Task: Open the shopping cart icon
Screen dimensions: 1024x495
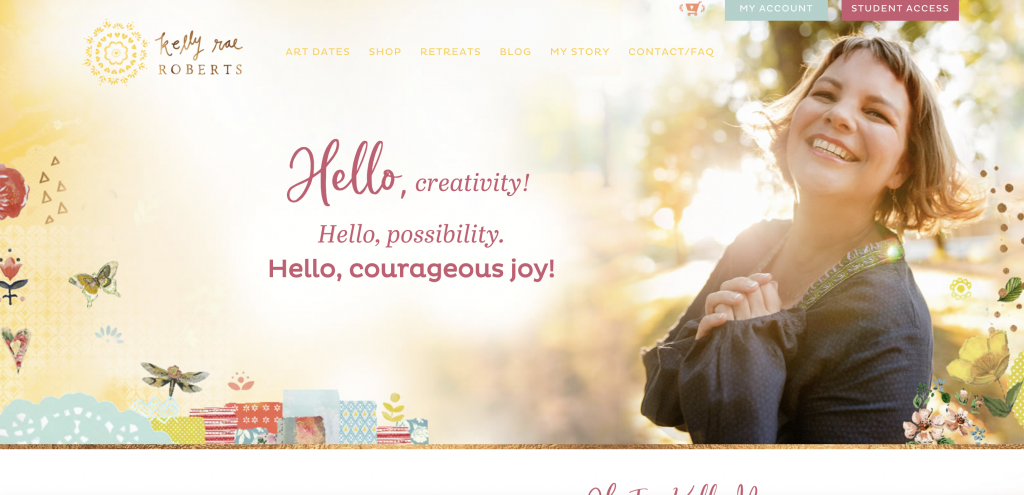Action: click(x=692, y=8)
